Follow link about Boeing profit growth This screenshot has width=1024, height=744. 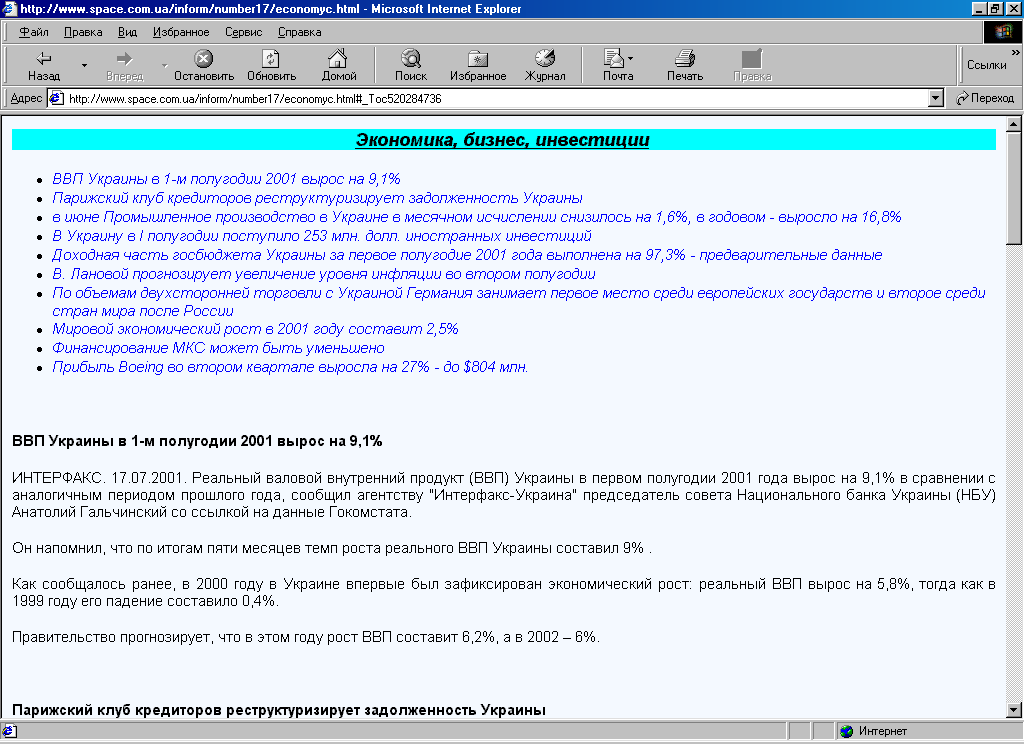(x=290, y=367)
